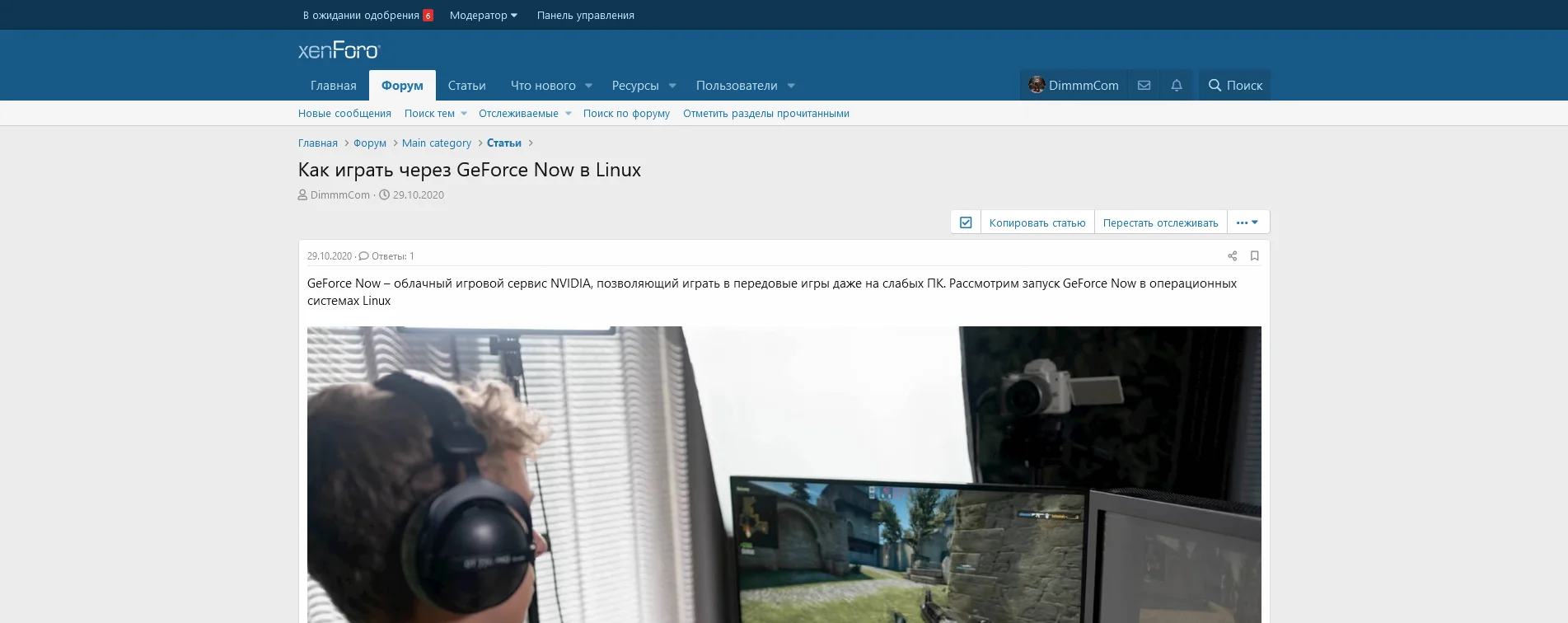Open the Новые сообщения link
Viewport: 1568px width, 623px height.
(x=344, y=114)
